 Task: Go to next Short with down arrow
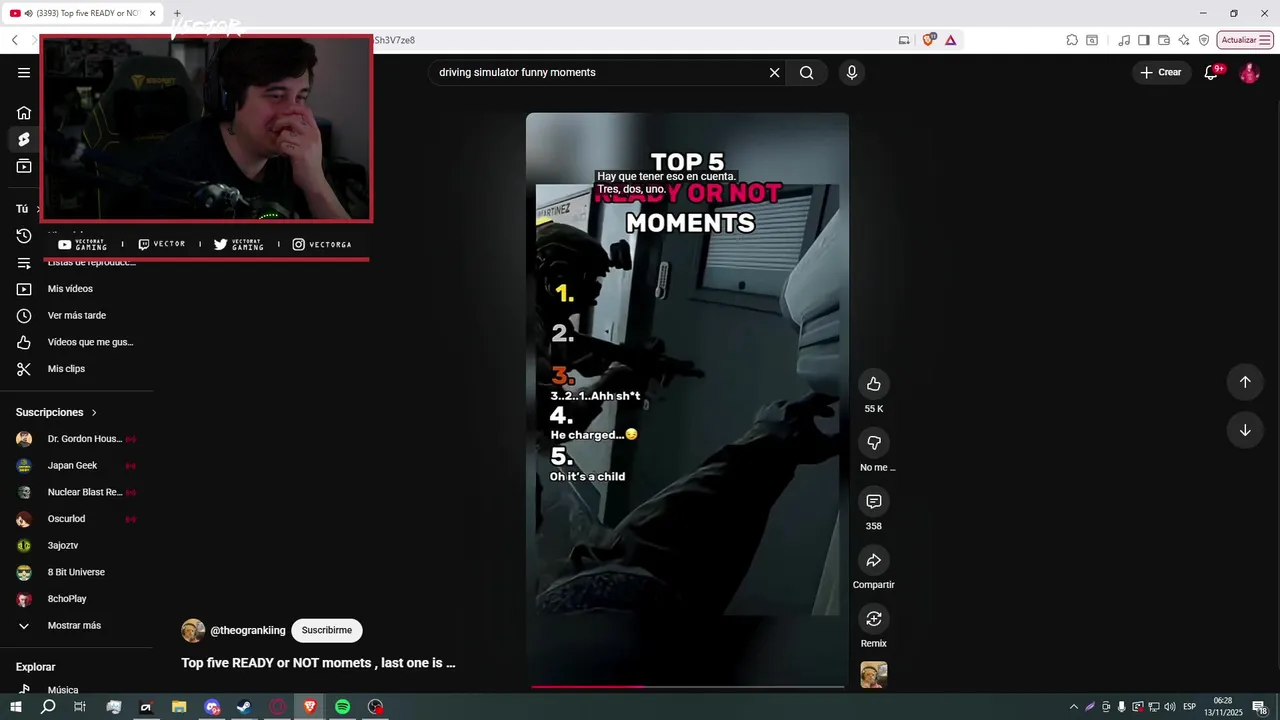click(1245, 430)
